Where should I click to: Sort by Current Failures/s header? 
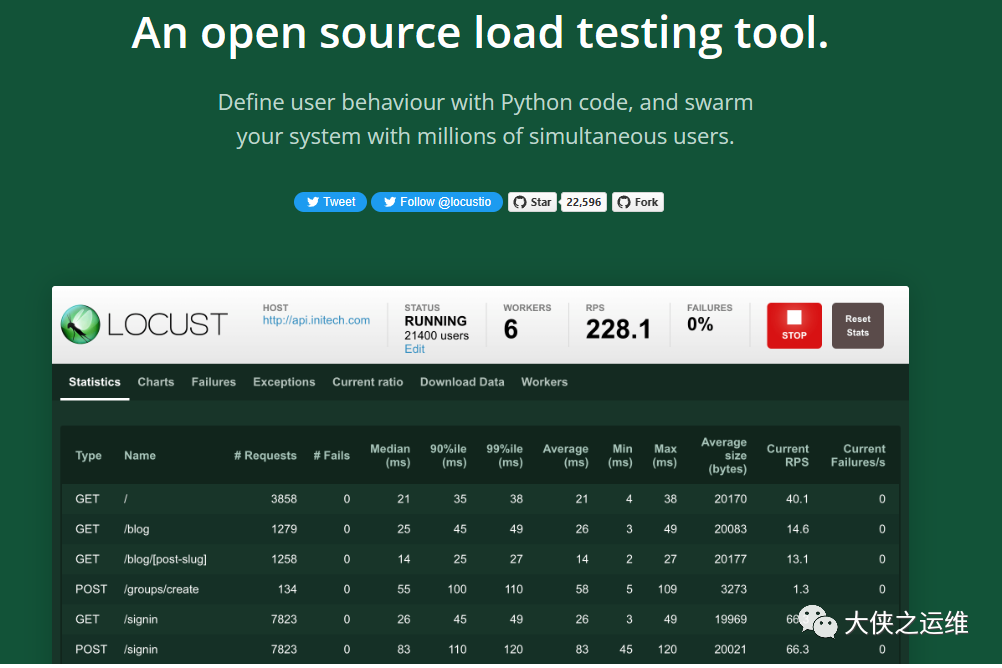click(x=858, y=456)
